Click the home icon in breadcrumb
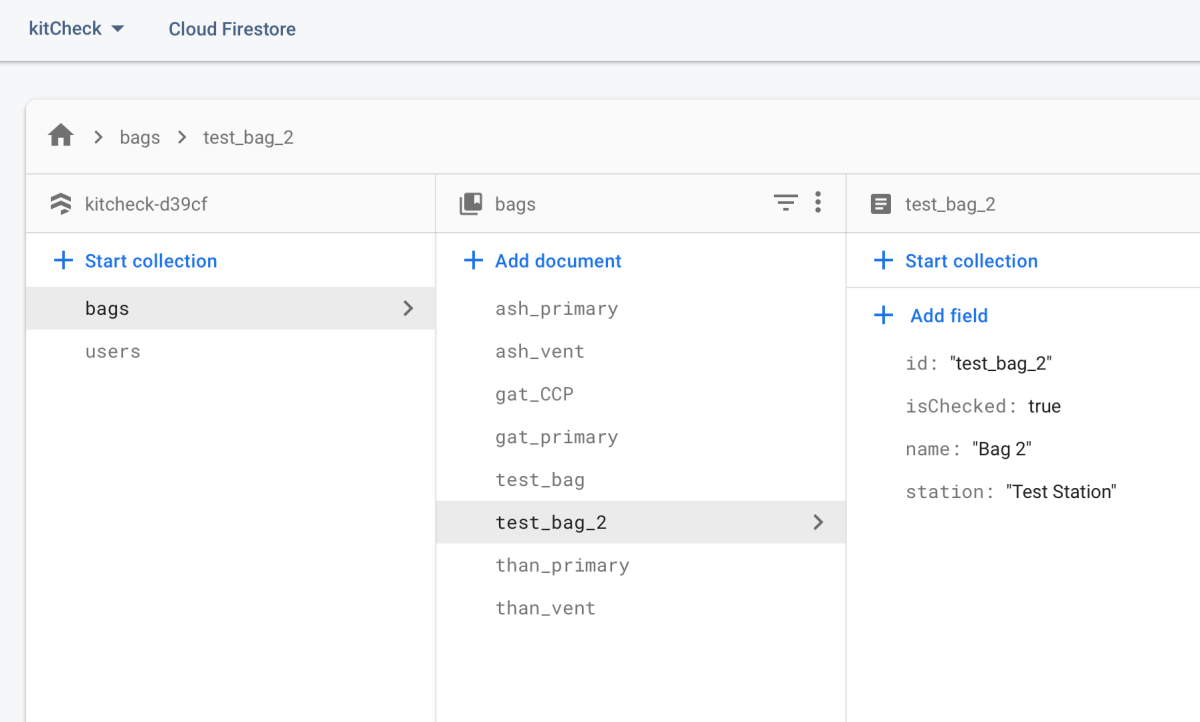This screenshot has width=1200, height=722. (x=61, y=136)
